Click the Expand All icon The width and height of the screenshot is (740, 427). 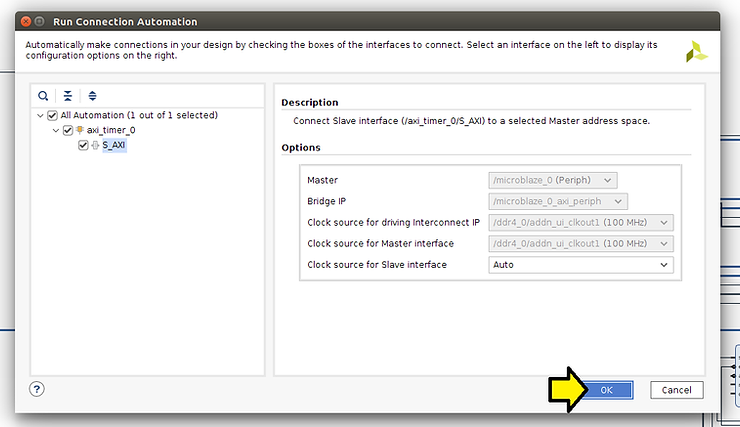92,96
